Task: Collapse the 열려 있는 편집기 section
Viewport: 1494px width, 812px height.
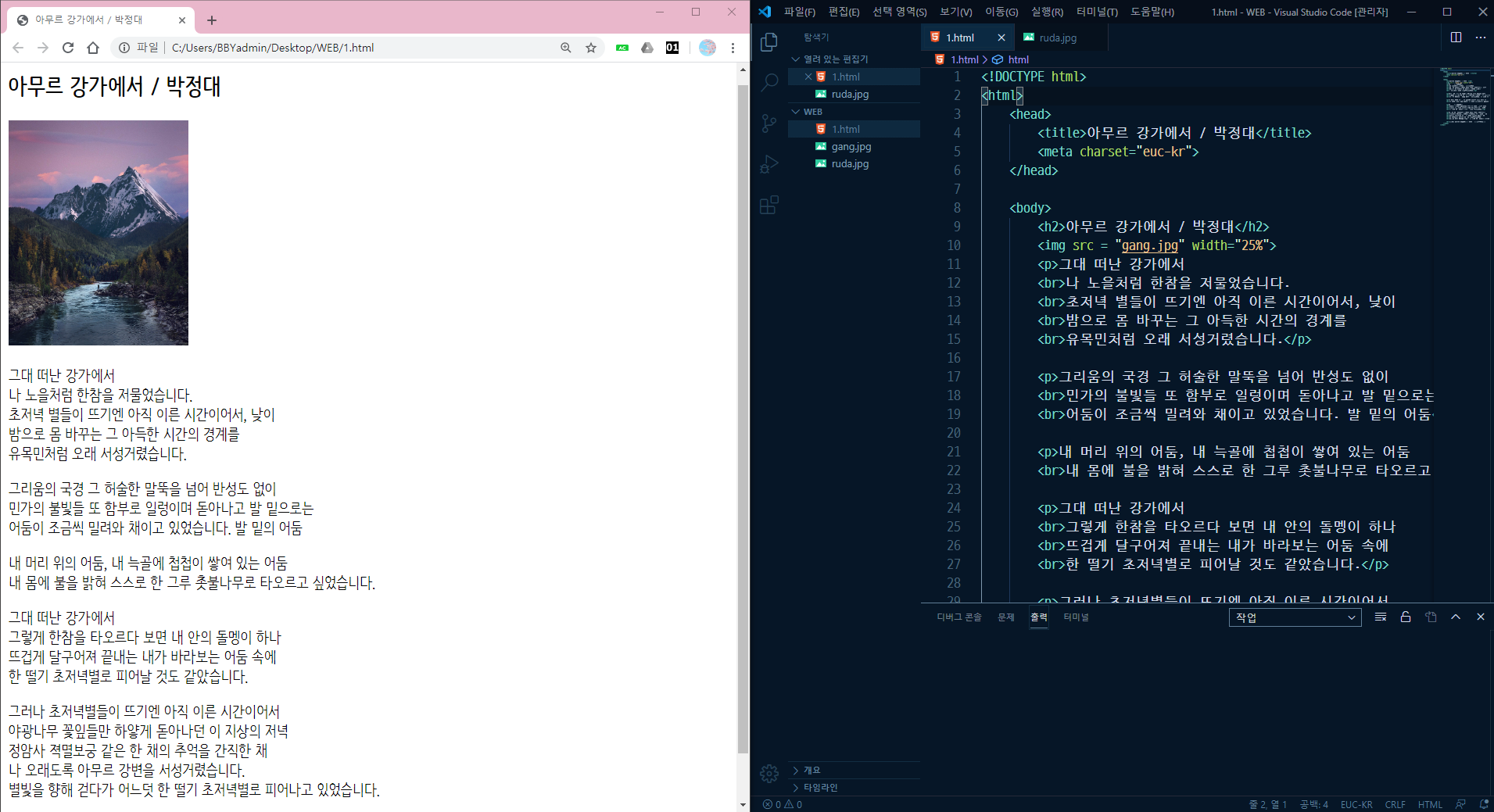Action: point(854,59)
